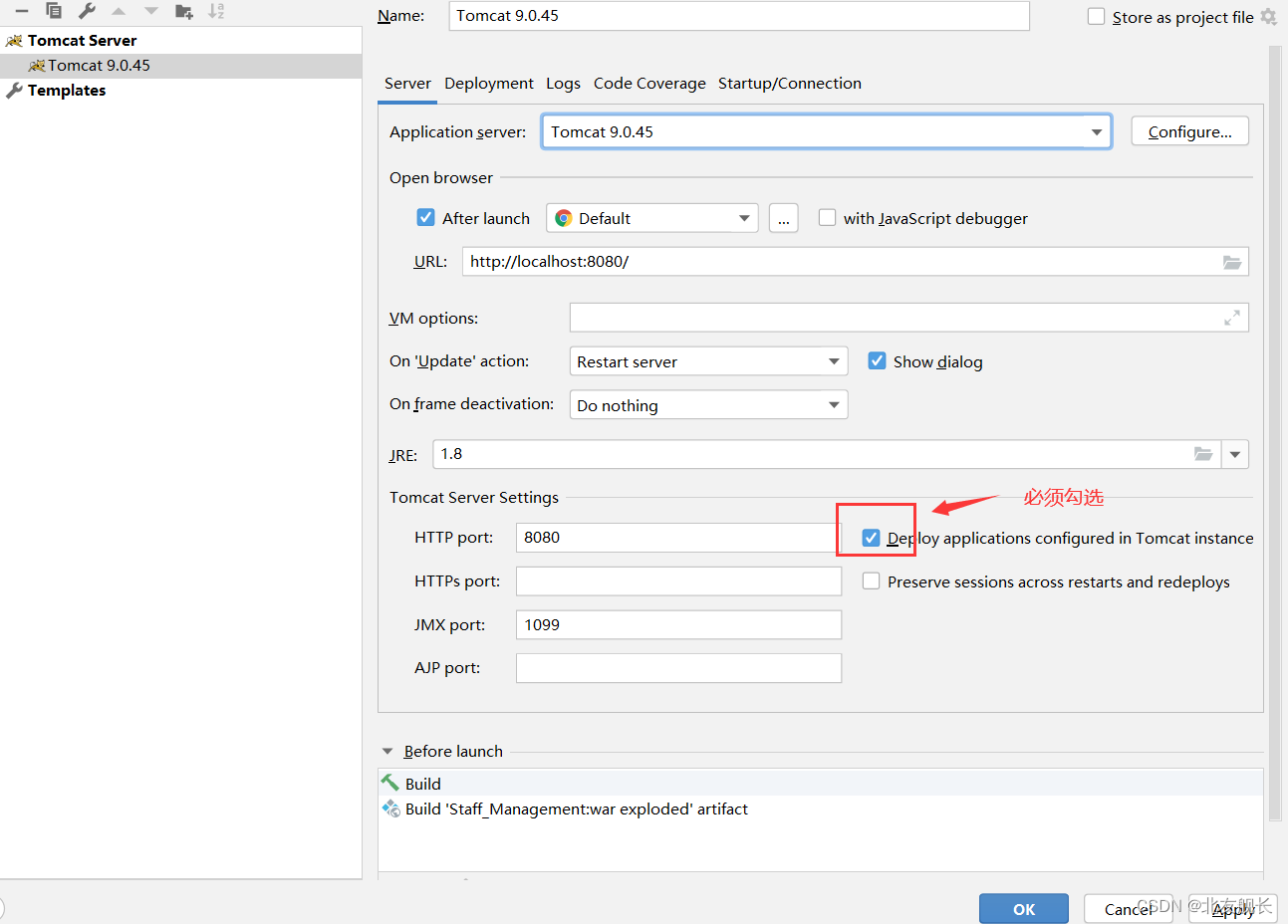Click the copy configuration icon

coord(54,11)
